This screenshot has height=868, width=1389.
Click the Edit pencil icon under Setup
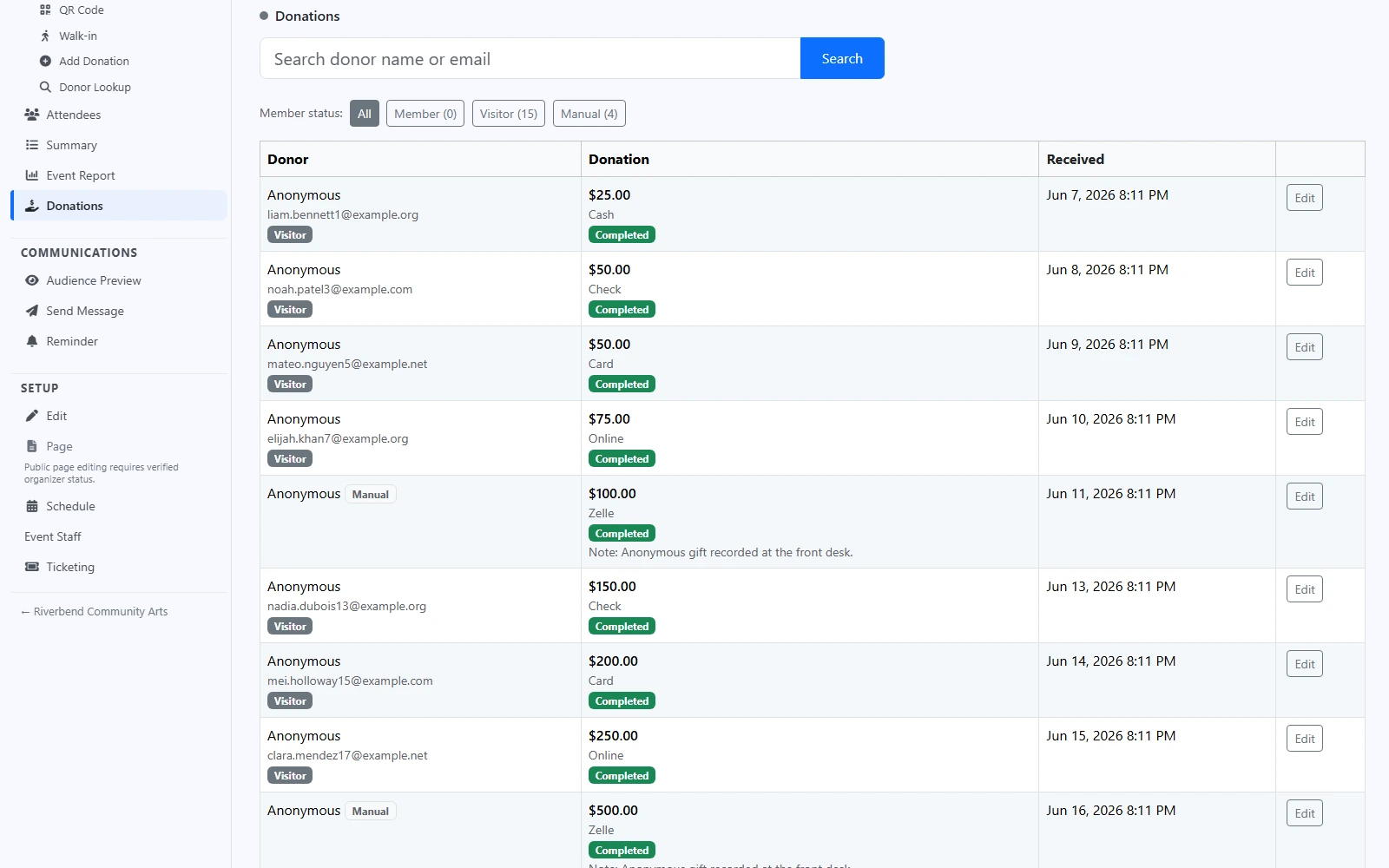[32, 416]
